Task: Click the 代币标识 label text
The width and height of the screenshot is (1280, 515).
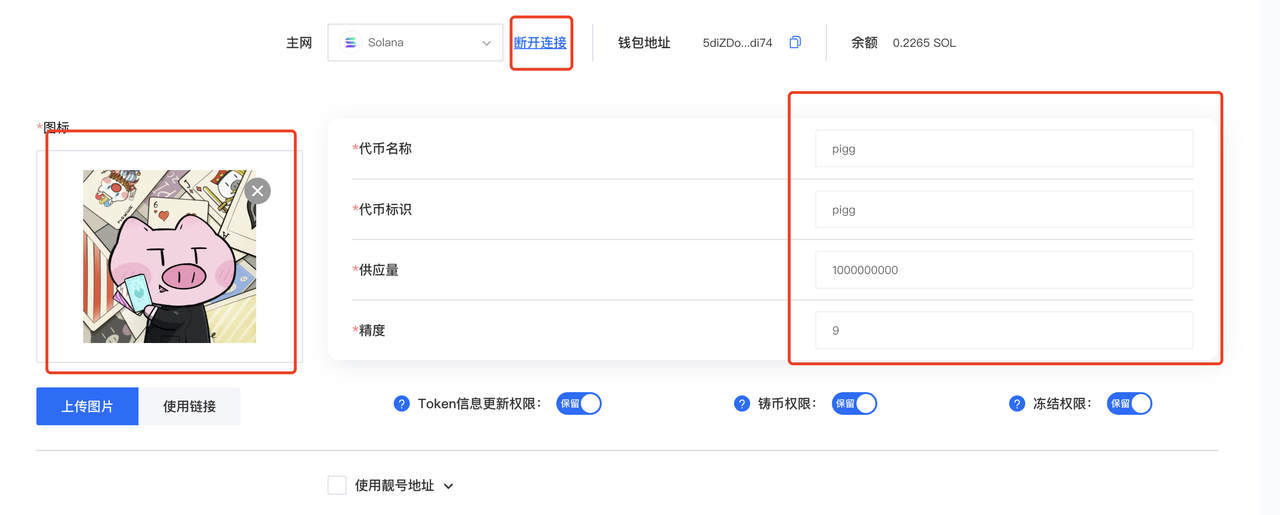Action: tap(385, 209)
